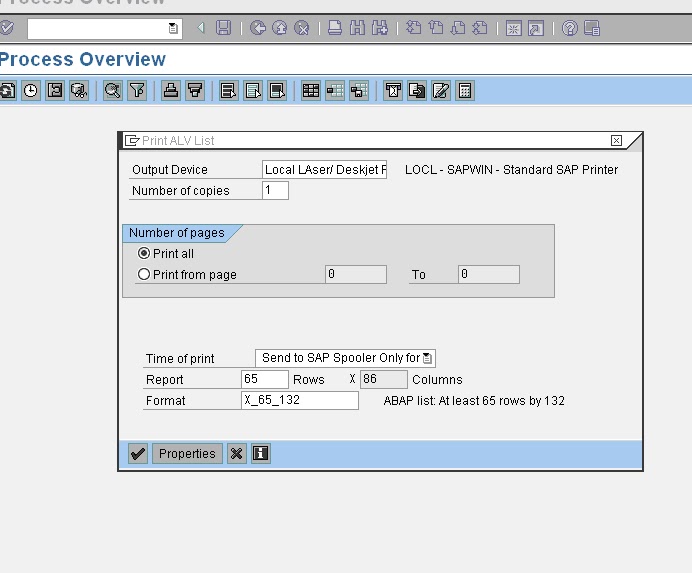Click the green Enter checkmark in top toolbar
Viewport: 692px width, 573px height.
pos(6,28)
